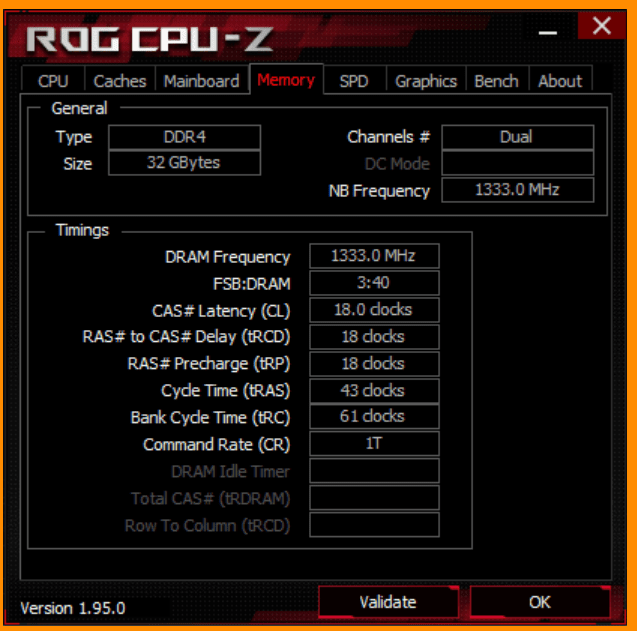Click the 32 GBytes size field
The width and height of the screenshot is (637, 631).
(x=184, y=163)
